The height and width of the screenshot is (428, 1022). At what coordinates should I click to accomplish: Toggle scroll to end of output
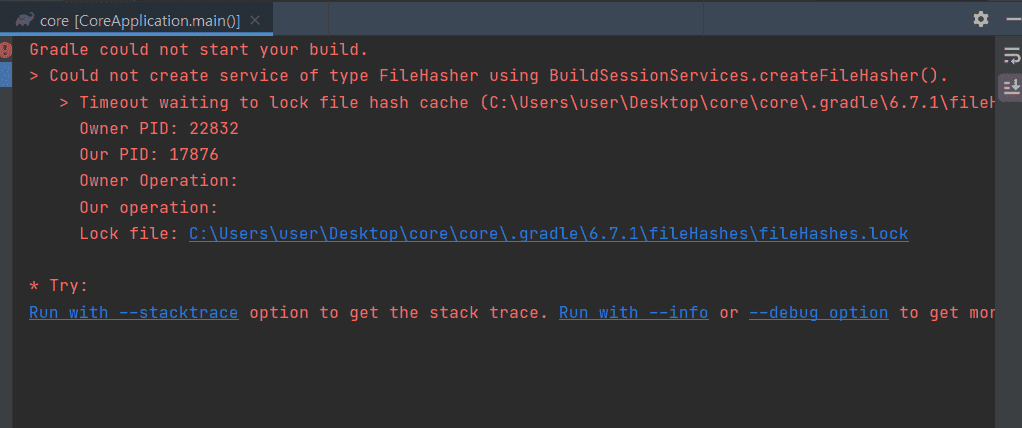1012,85
